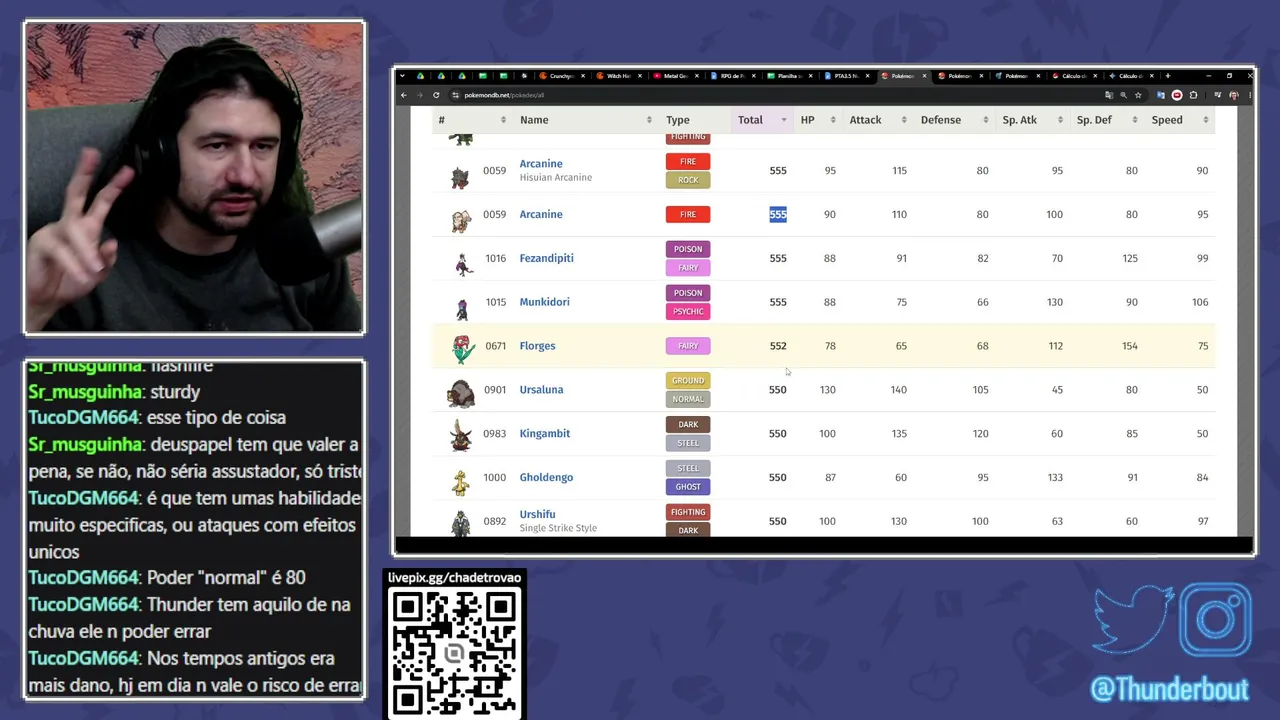The width and height of the screenshot is (1280, 720).
Task: Bookmark this page with the star icon
Action: click(1138, 95)
